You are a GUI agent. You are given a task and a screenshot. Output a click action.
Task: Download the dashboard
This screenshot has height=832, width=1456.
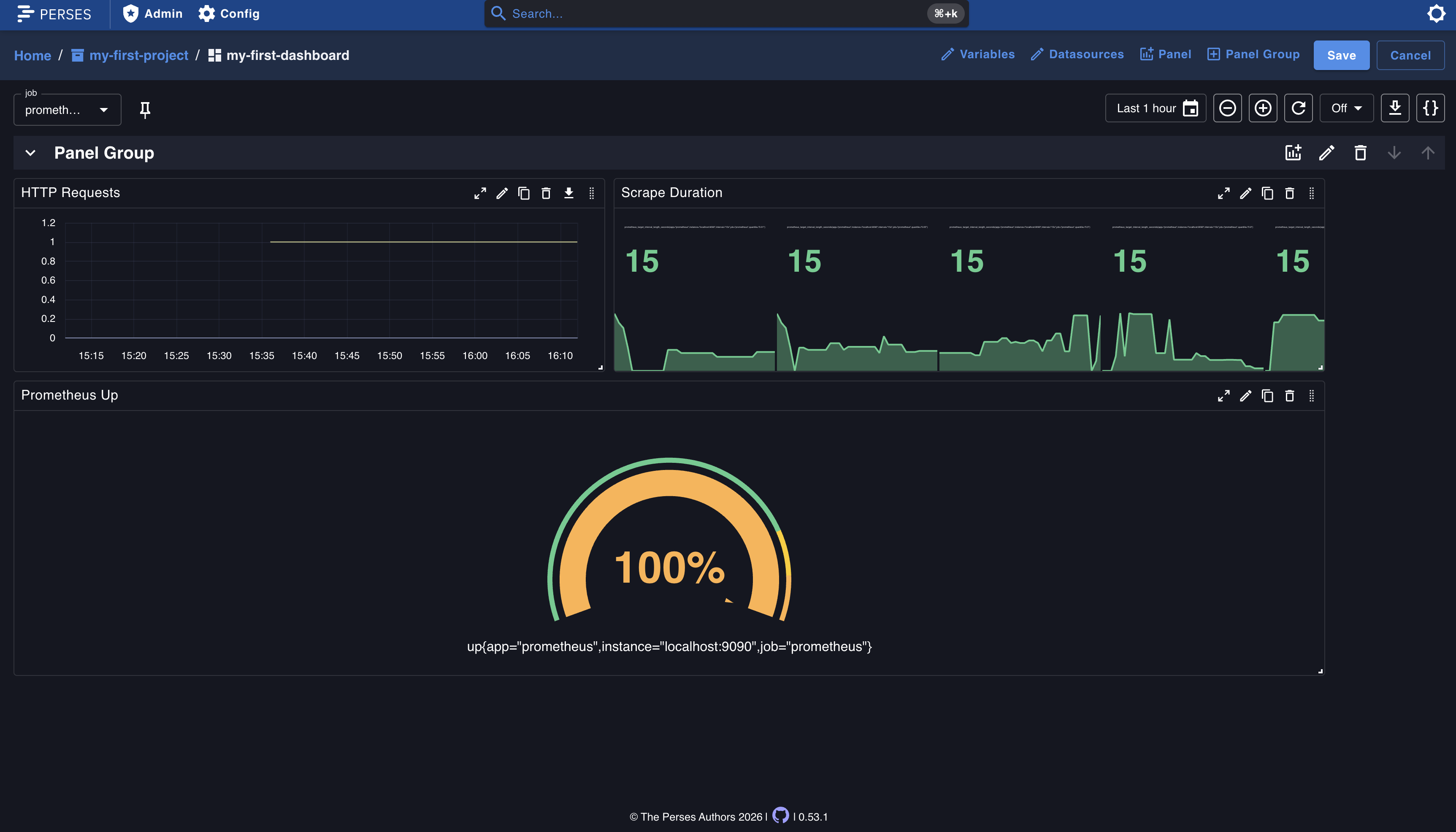1395,108
